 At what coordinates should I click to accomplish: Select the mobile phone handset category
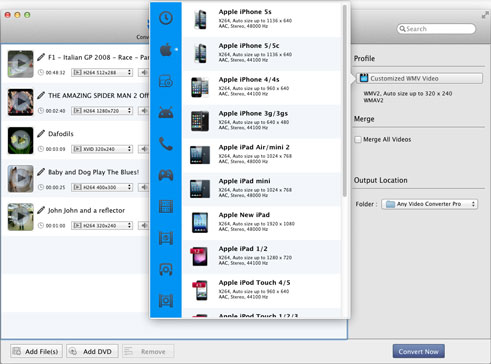tap(166, 144)
